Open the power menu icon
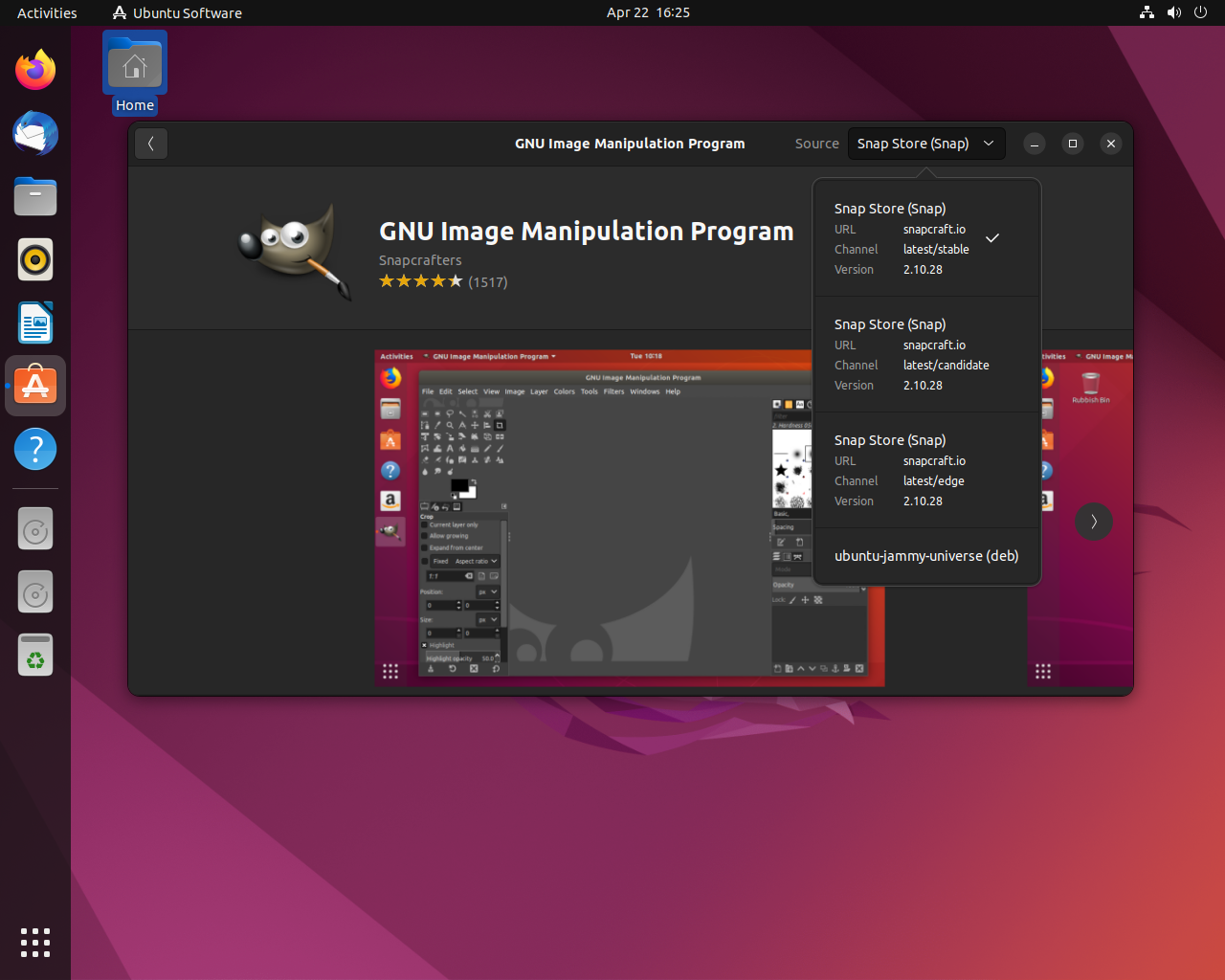 click(x=1200, y=12)
